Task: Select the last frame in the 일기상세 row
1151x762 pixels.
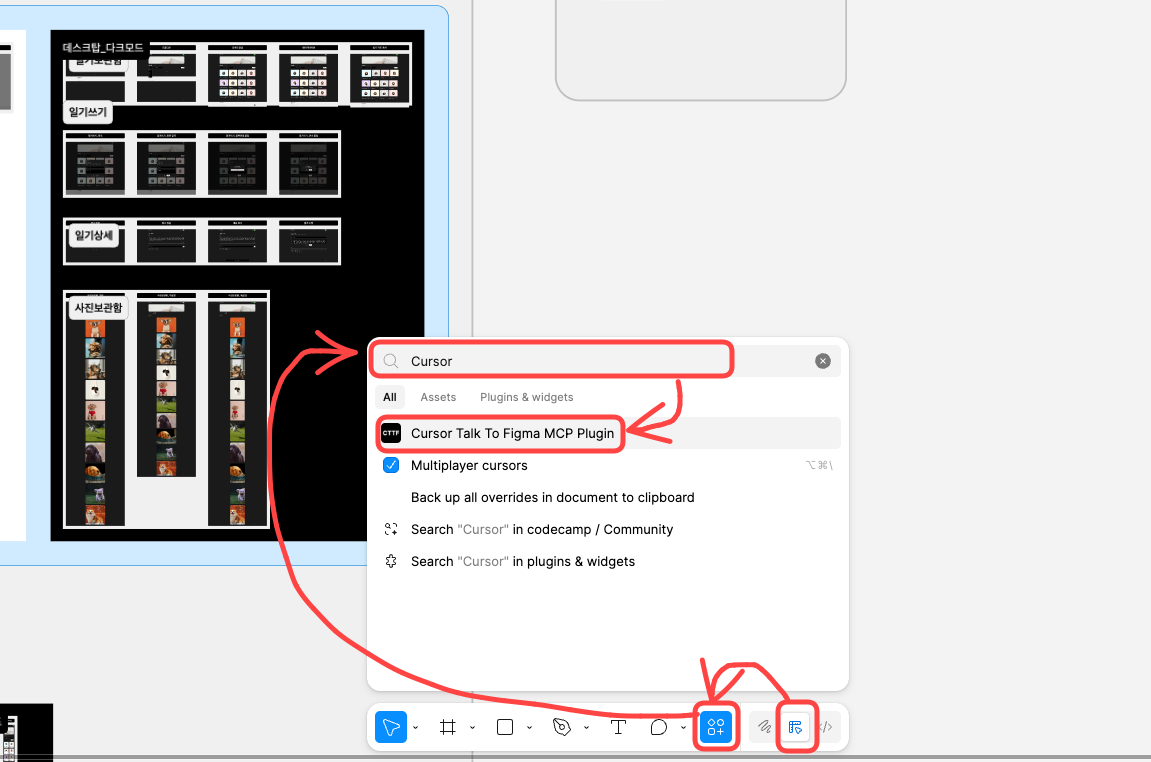Action: tap(309, 241)
